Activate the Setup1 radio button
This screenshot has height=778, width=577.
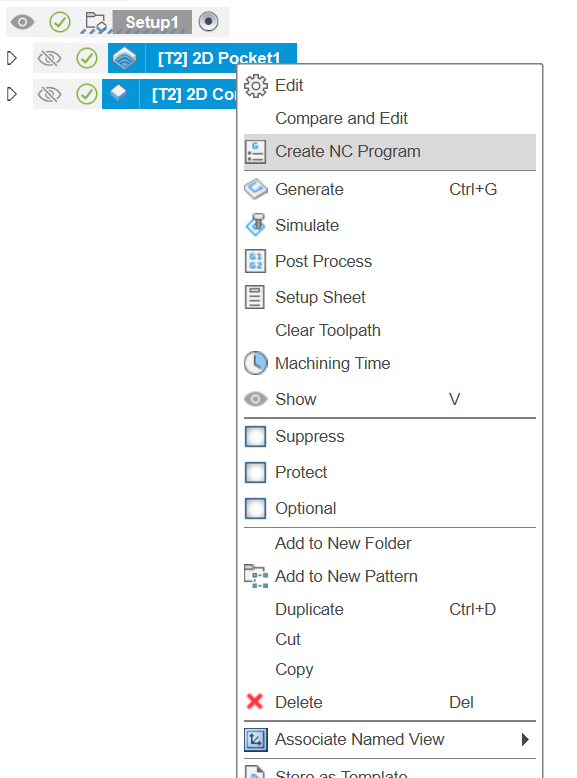tap(208, 22)
